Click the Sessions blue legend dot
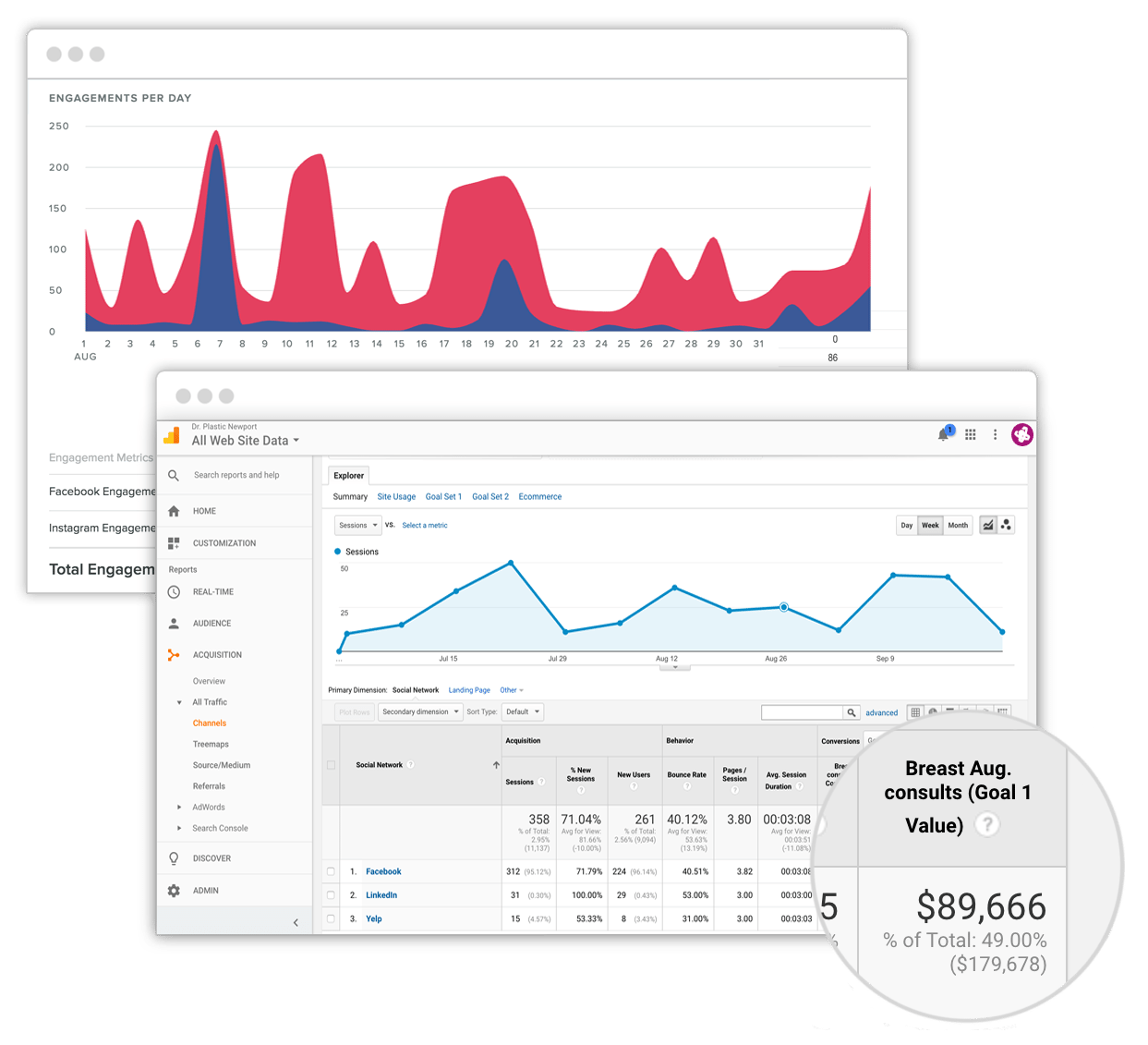Viewport: 1148px width, 1045px height. pyautogui.click(x=338, y=552)
